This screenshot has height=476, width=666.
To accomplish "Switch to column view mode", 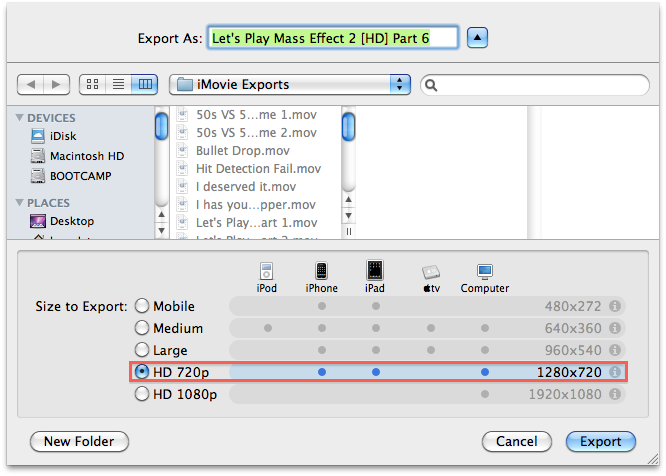I will pos(145,84).
